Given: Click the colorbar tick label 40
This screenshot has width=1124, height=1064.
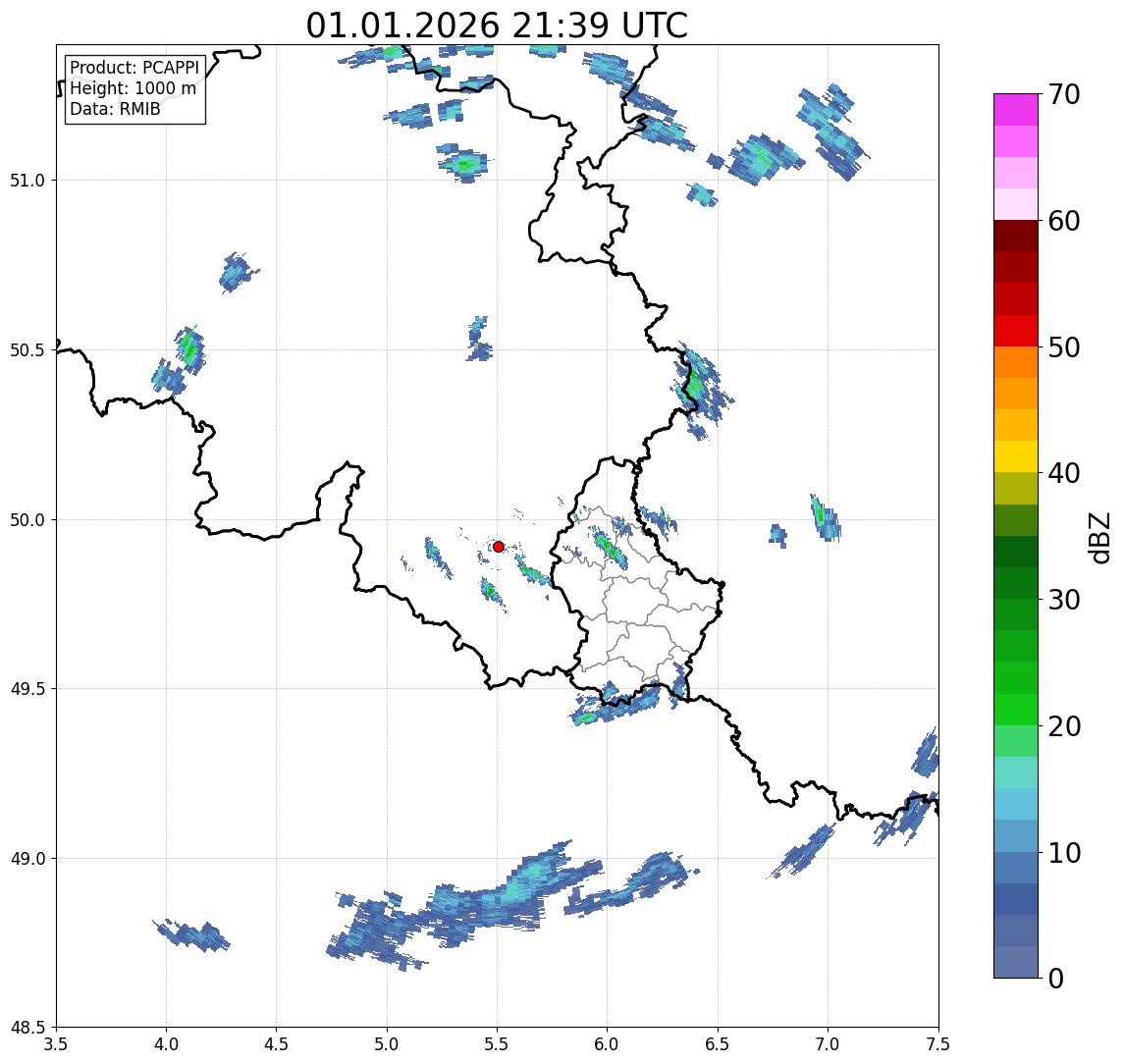Looking at the screenshot, I should click(x=1064, y=473).
